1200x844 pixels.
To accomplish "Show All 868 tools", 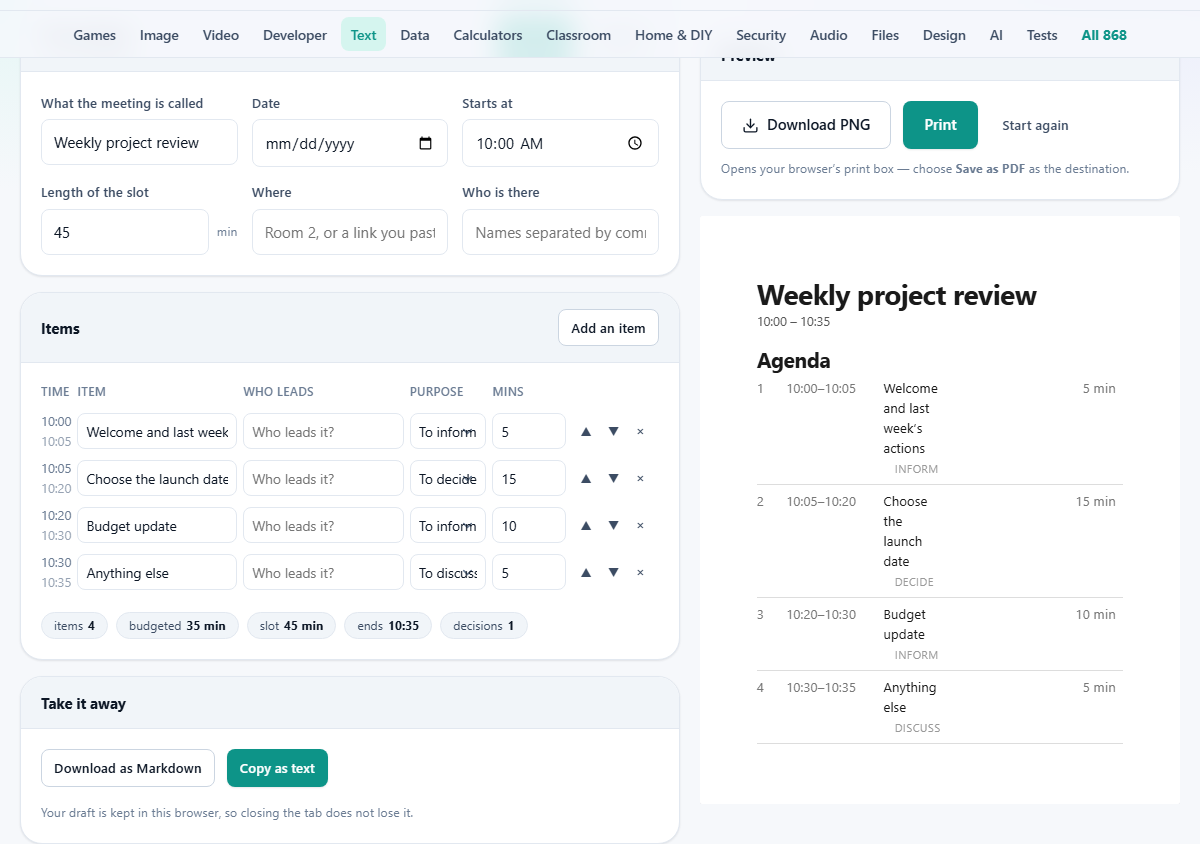I will click(x=1104, y=35).
